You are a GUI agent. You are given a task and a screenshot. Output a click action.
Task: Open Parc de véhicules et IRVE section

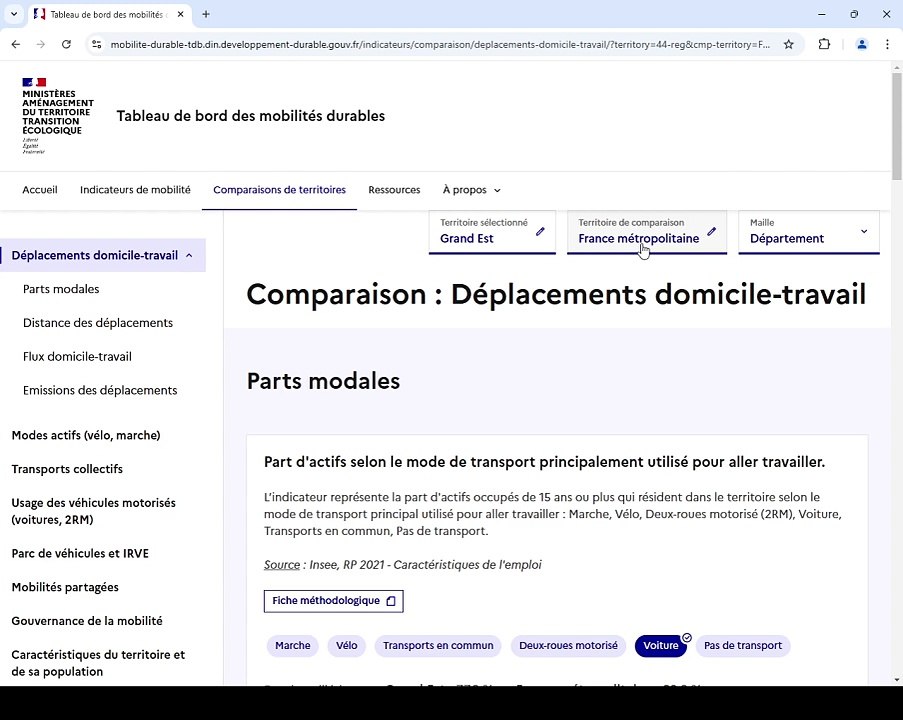(80, 554)
